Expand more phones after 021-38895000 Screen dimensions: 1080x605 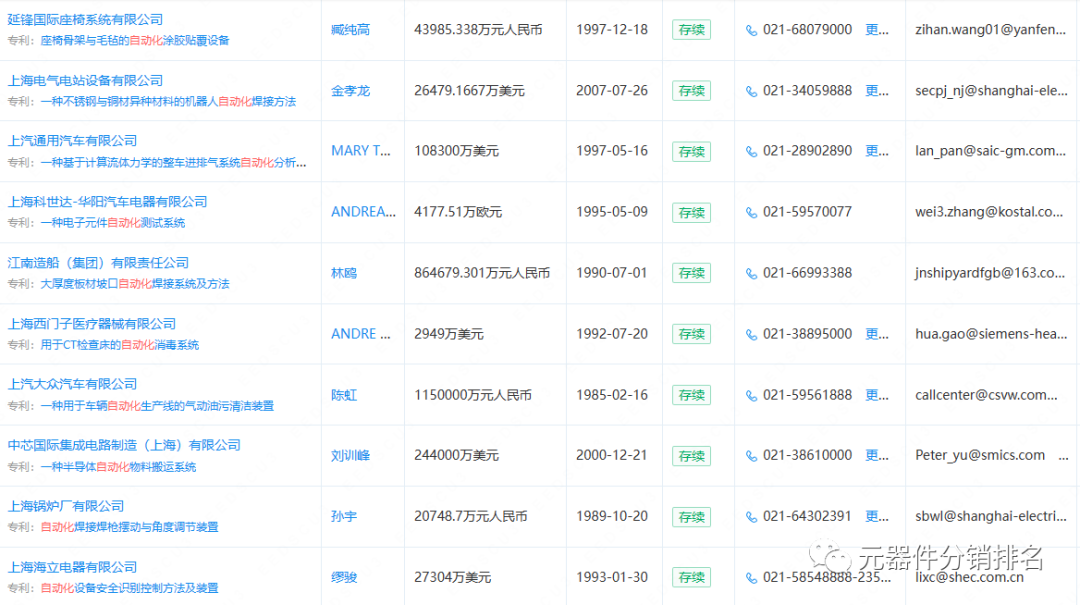tap(877, 334)
